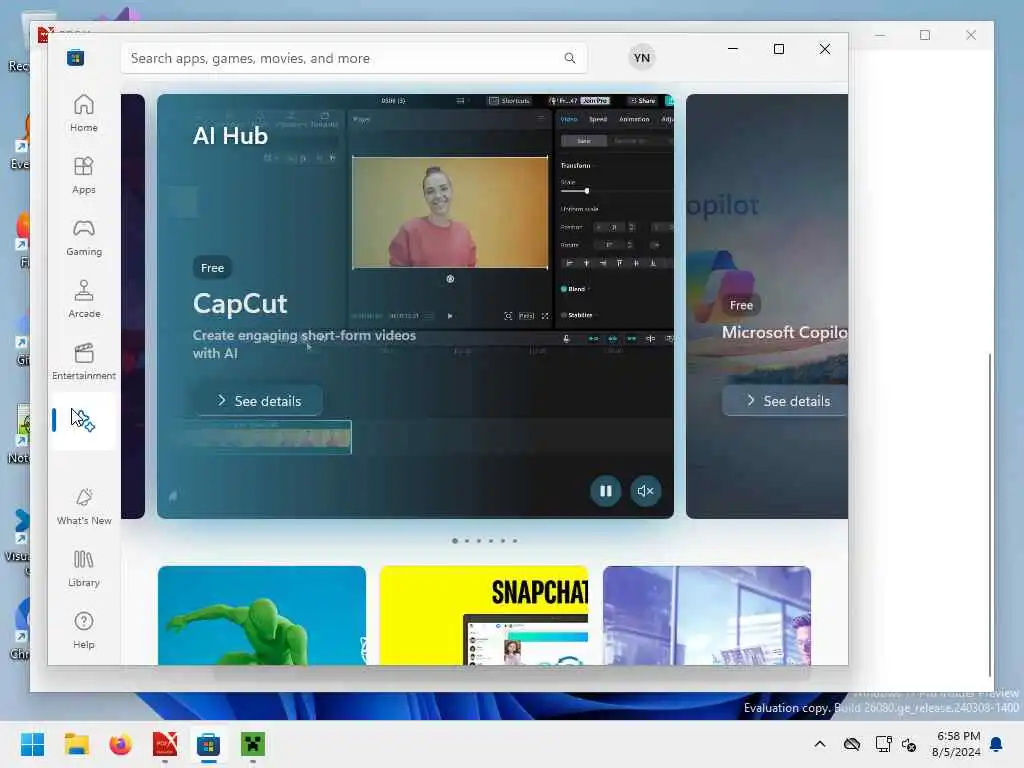Select the sixth carousel page dot

tap(515, 541)
